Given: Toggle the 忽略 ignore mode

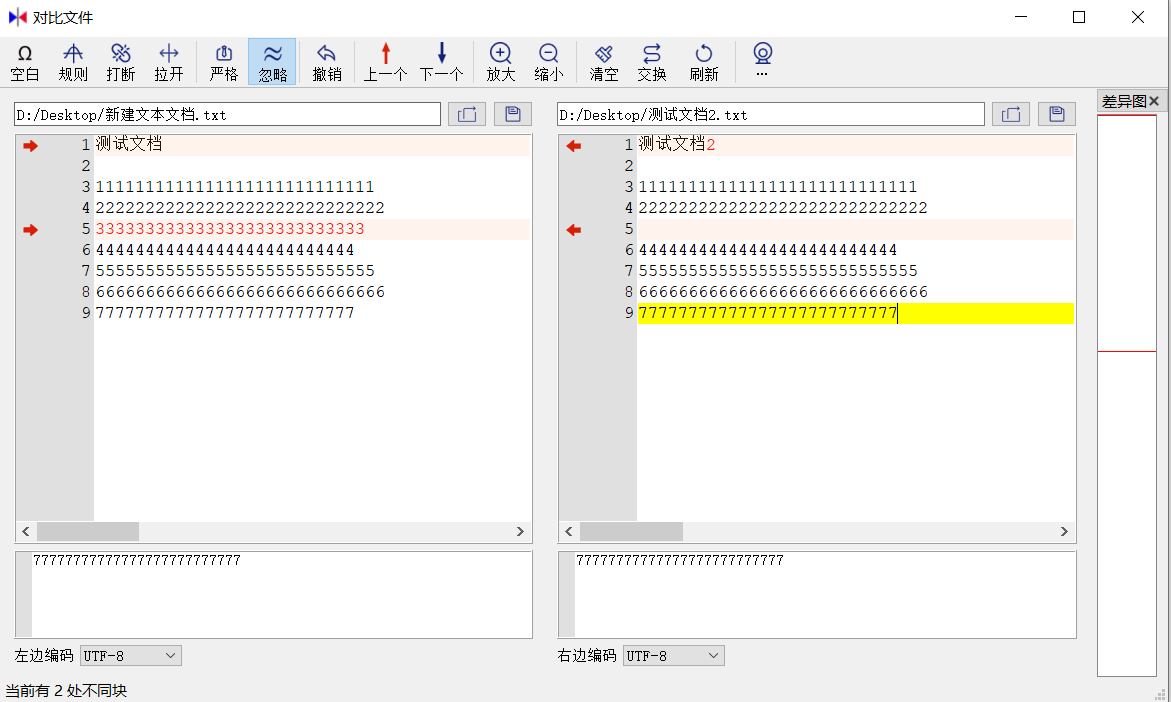Looking at the screenshot, I should tap(272, 62).
